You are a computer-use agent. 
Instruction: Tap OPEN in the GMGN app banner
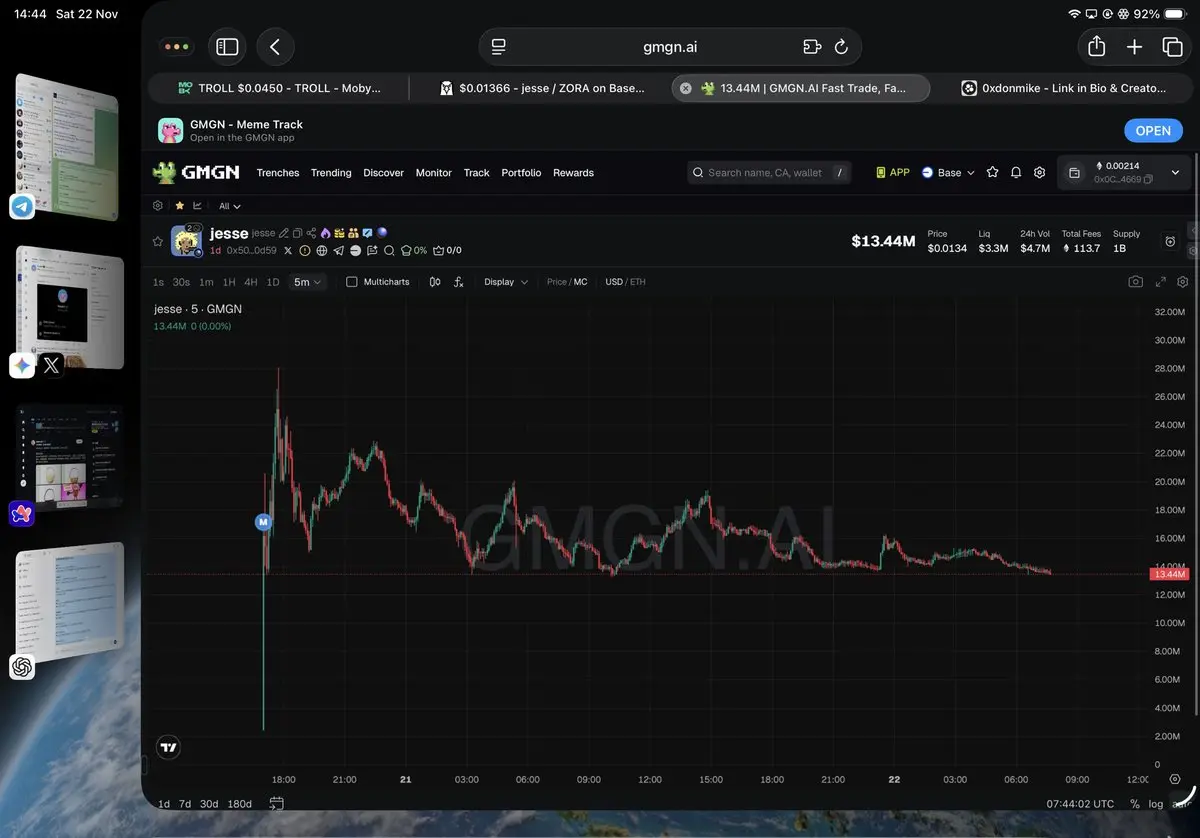click(x=1153, y=130)
